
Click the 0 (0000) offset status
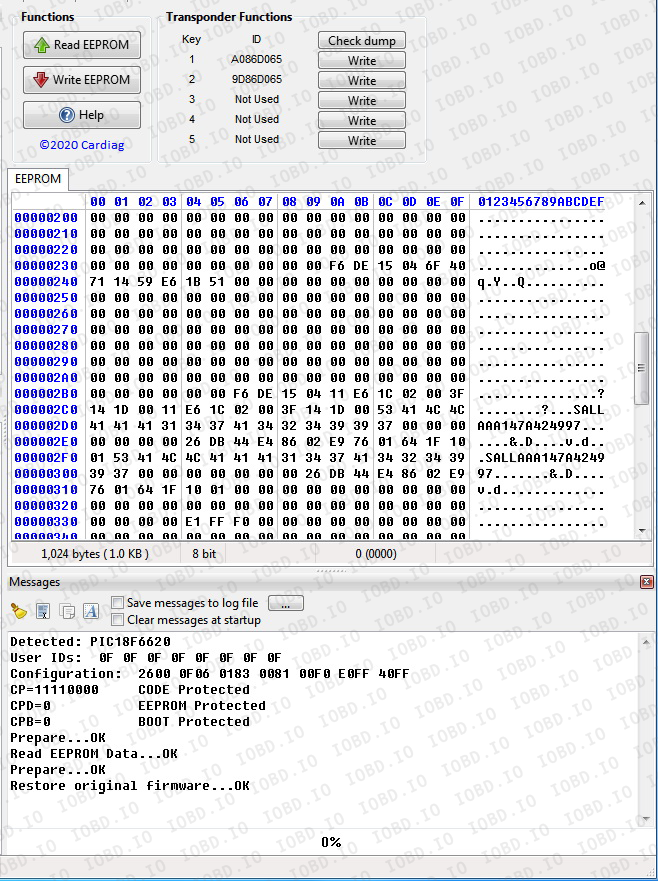point(376,553)
